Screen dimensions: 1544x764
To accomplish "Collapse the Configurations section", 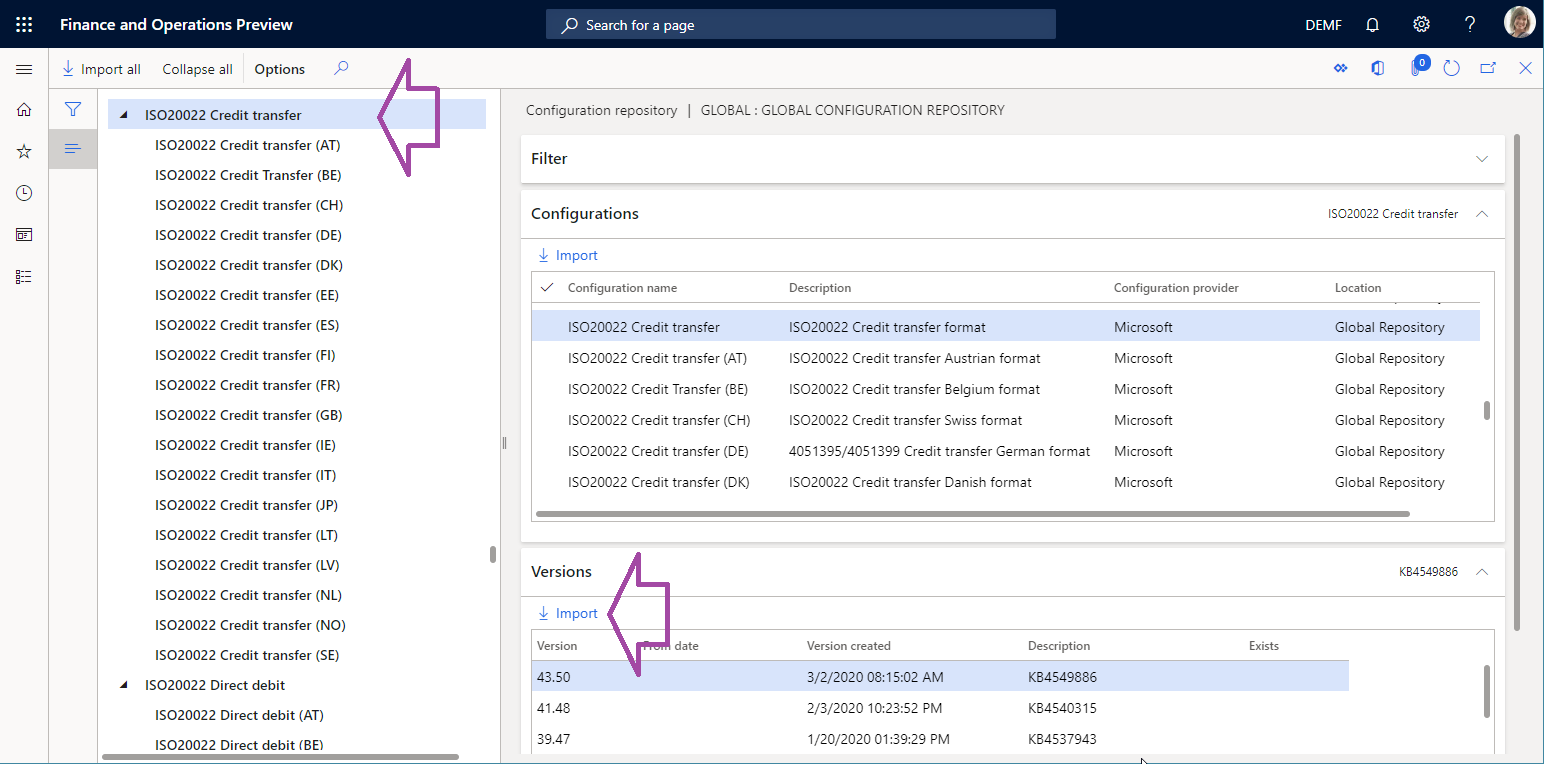I will (1481, 213).
